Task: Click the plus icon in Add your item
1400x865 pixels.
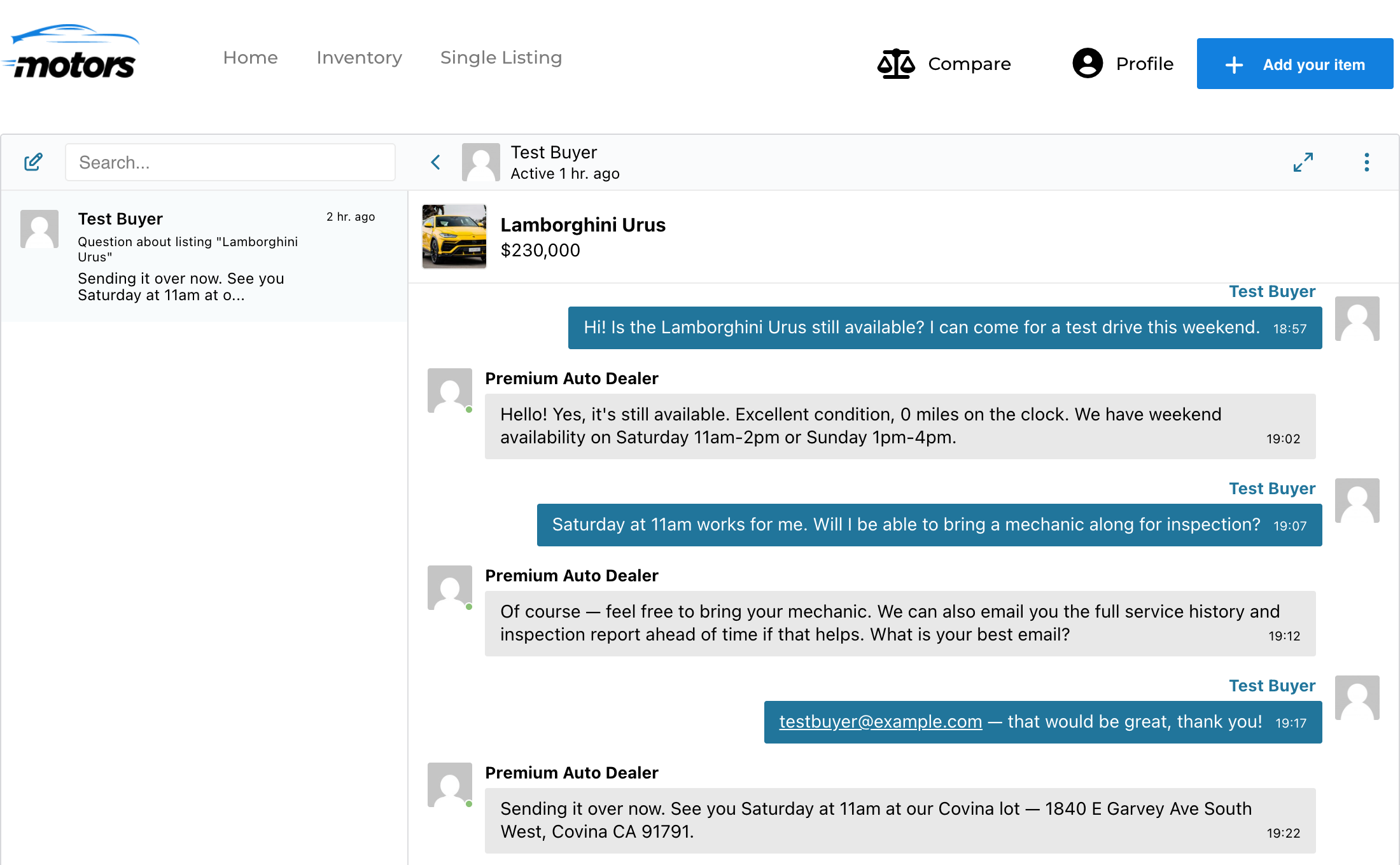Action: (x=1234, y=65)
